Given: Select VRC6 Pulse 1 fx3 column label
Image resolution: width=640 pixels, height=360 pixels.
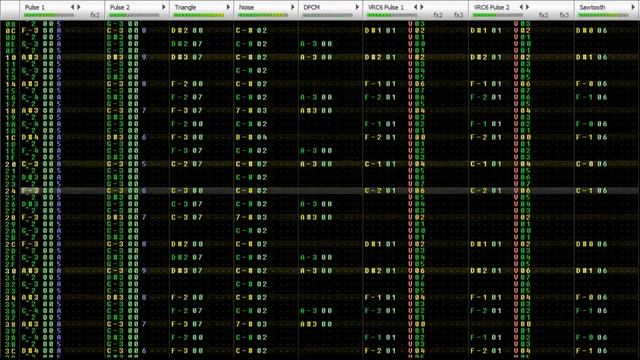Looking at the screenshot, I should tap(458, 15).
